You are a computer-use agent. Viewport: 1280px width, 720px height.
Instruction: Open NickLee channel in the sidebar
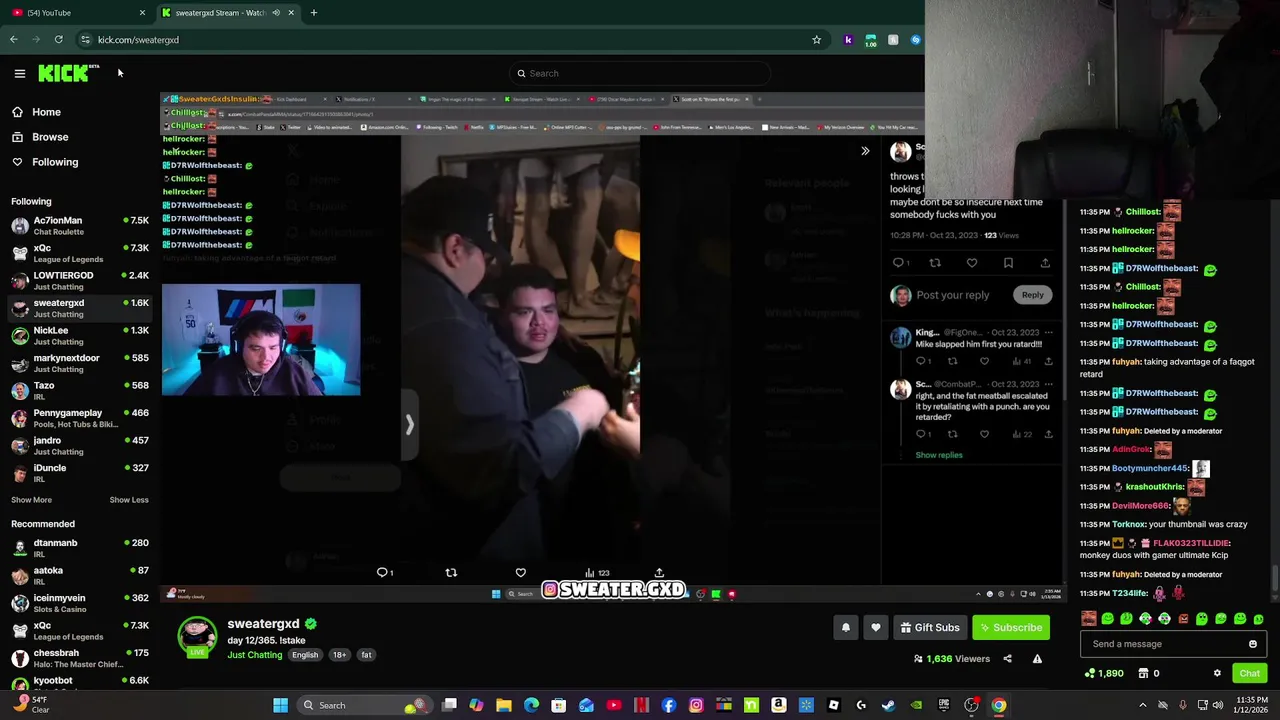tap(80, 336)
